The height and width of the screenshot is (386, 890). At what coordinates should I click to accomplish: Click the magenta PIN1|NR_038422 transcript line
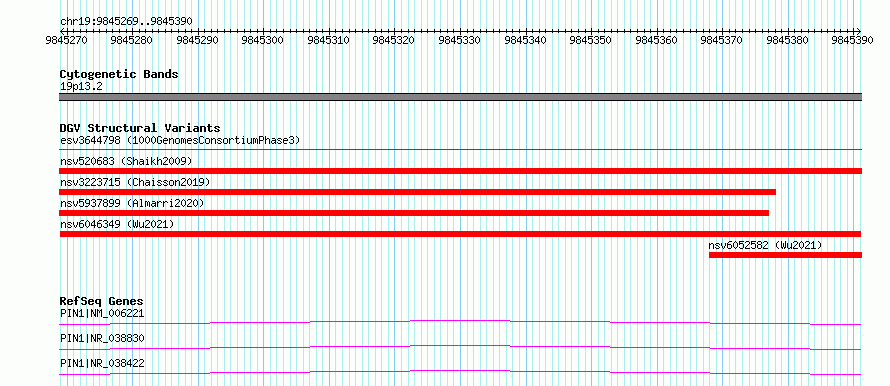[460, 372]
